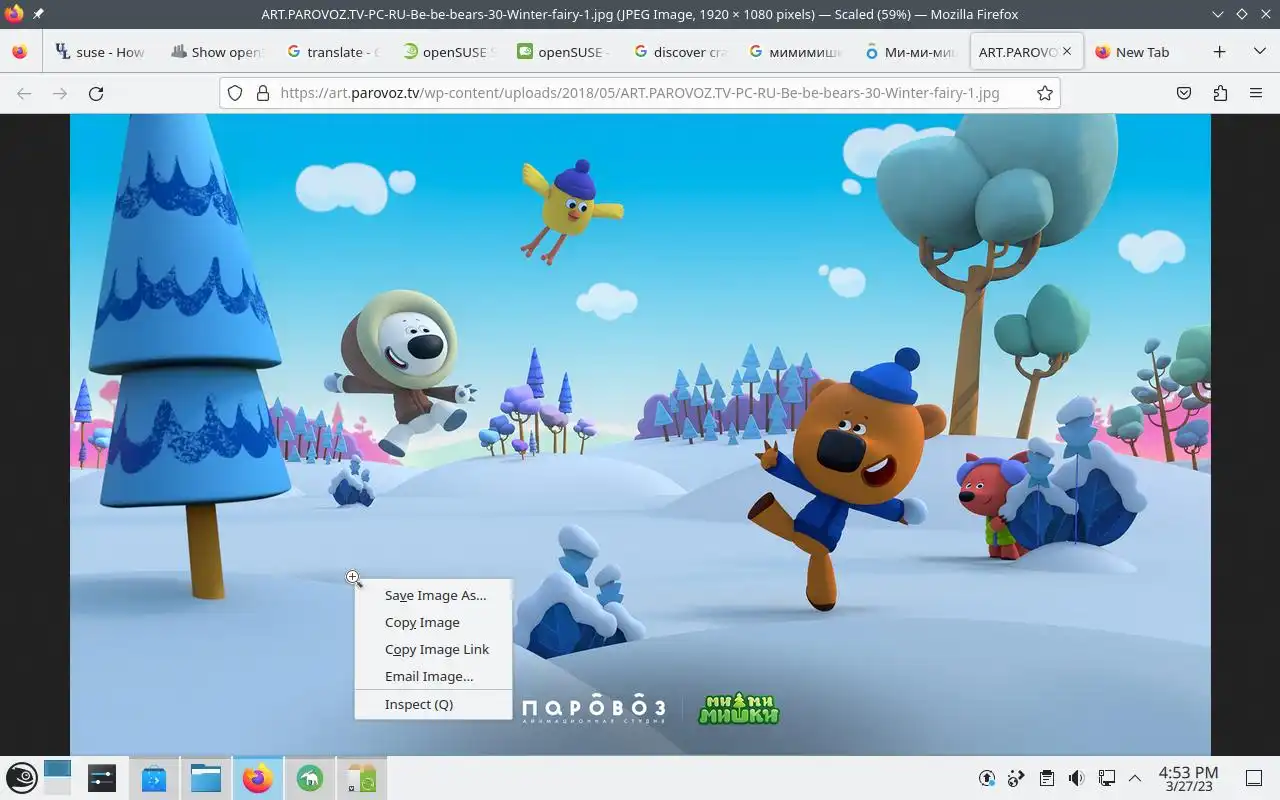The height and width of the screenshot is (800, 1280).
Task: Open the green round taskbar application
Action: coord(310,778)
